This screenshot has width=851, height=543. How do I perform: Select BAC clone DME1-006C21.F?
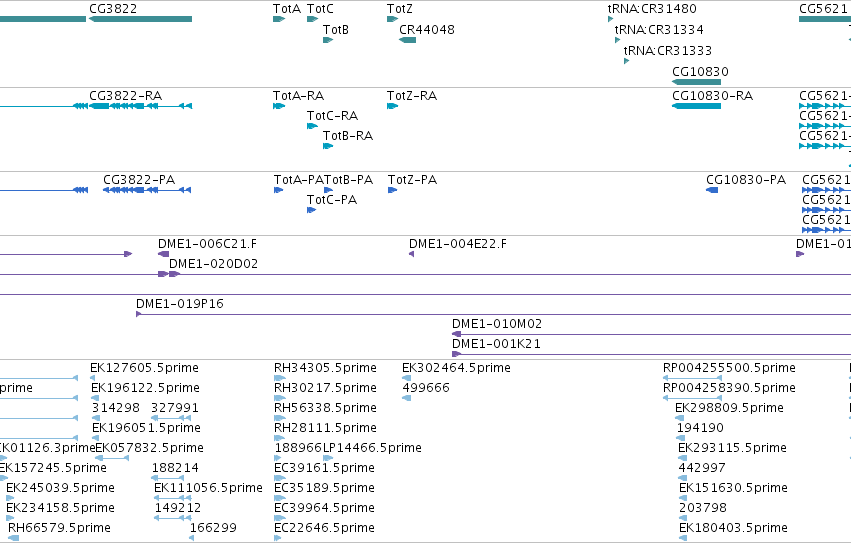[163, 254]
